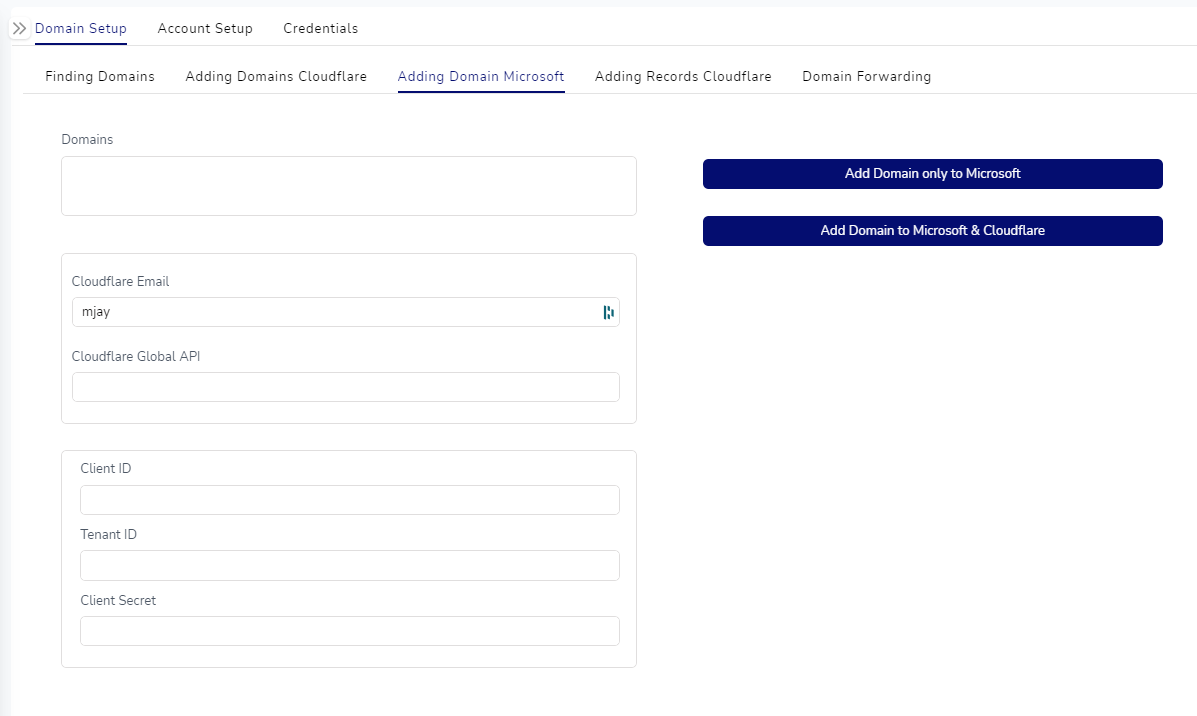This screenshot has height=716, width=1197.
Task: Click the Cloudflare Email label
Action: pos(121,282)
